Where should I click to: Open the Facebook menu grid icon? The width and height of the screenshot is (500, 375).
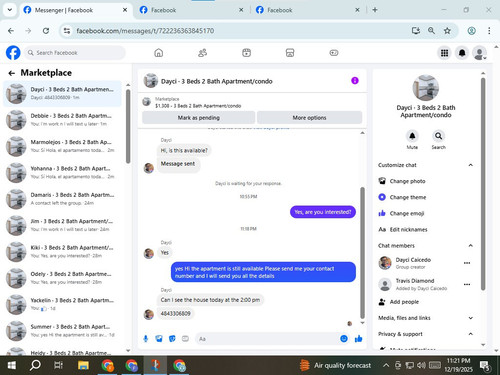[444, 53]
